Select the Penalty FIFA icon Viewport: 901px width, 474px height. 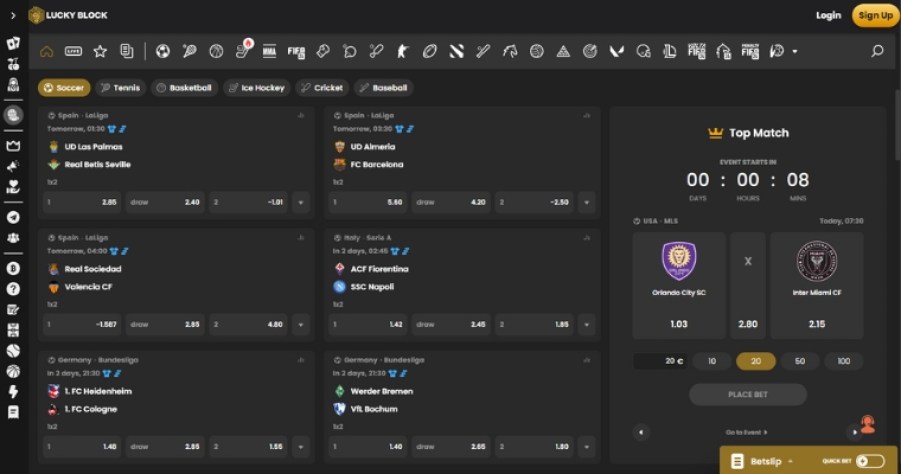pos(750,51)
